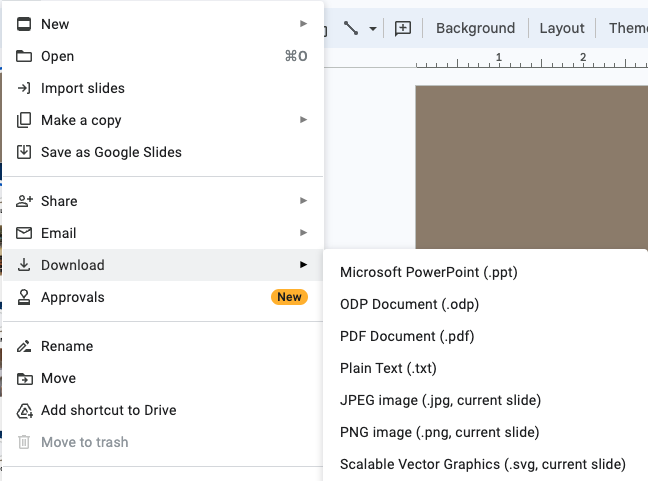648x481 pixels.
Task: Click the copy icon beside Make a copy
Action: pyautogui.click(x=24, y=120)
